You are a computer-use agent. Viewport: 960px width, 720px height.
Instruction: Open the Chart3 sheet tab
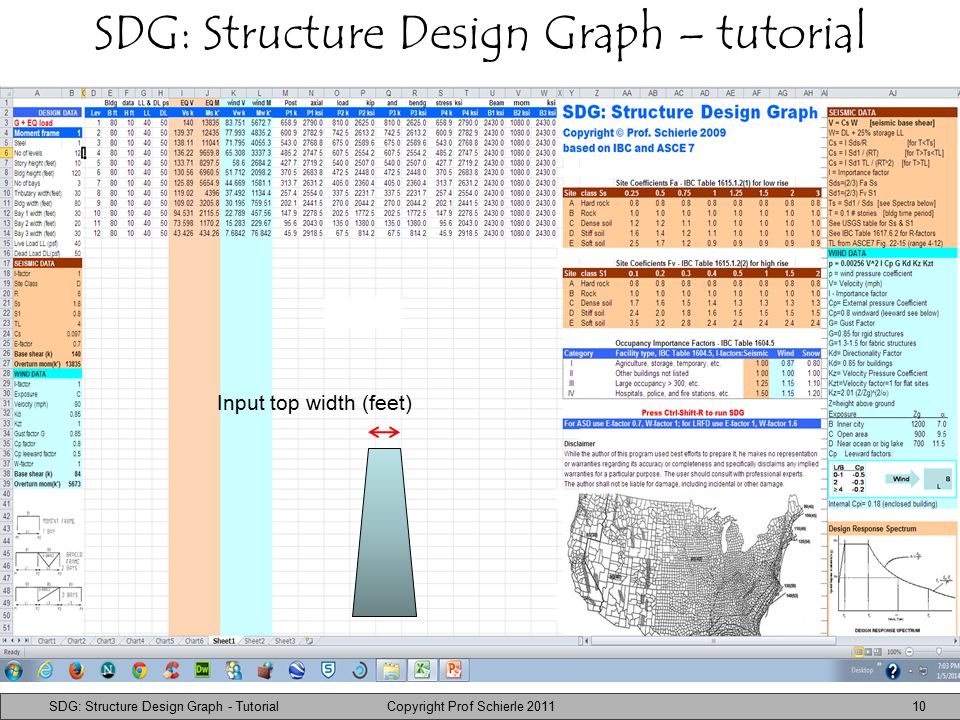[x=105, y=641]
